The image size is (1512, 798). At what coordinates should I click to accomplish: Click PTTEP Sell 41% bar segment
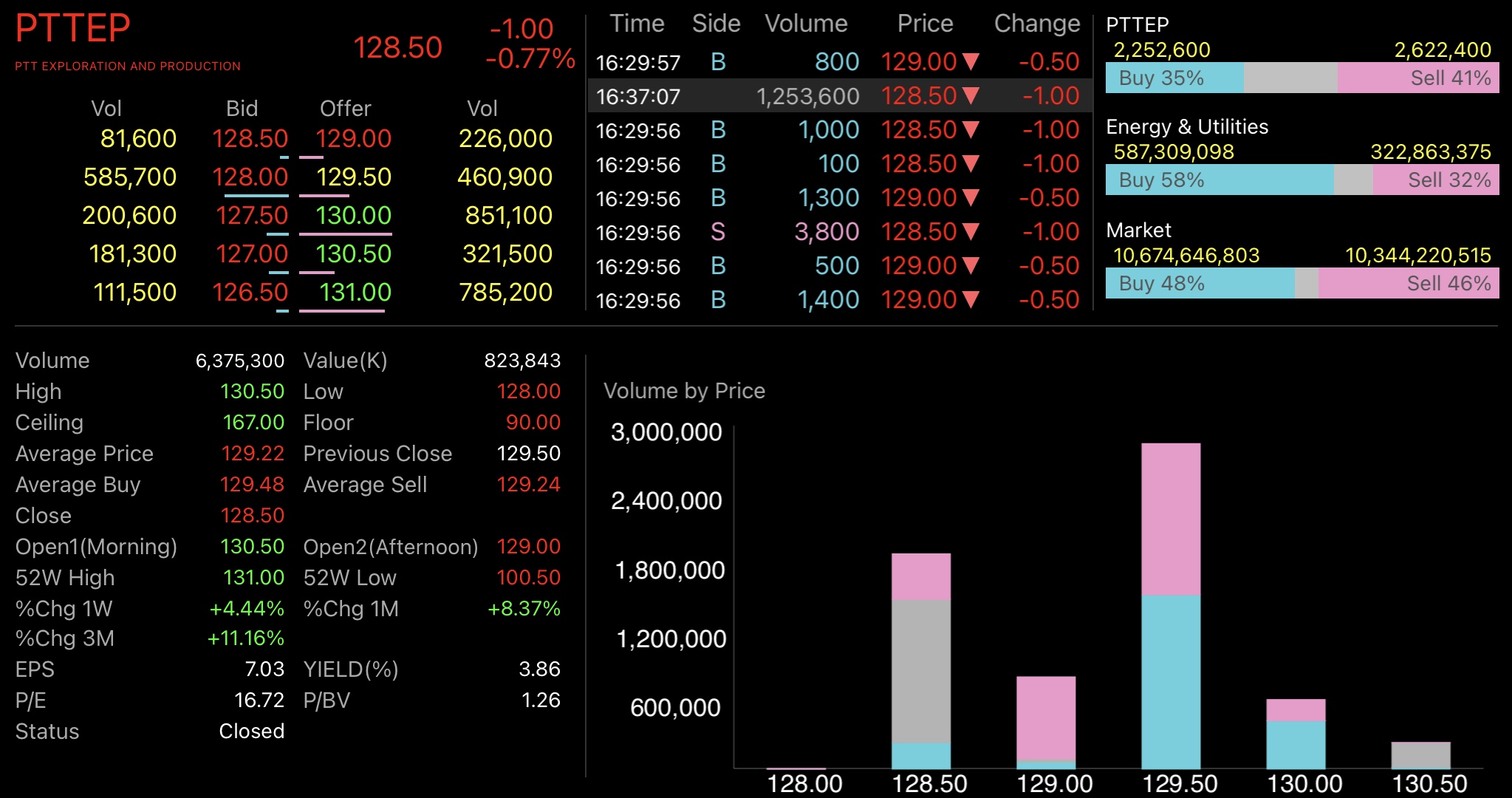[1418, 78]
